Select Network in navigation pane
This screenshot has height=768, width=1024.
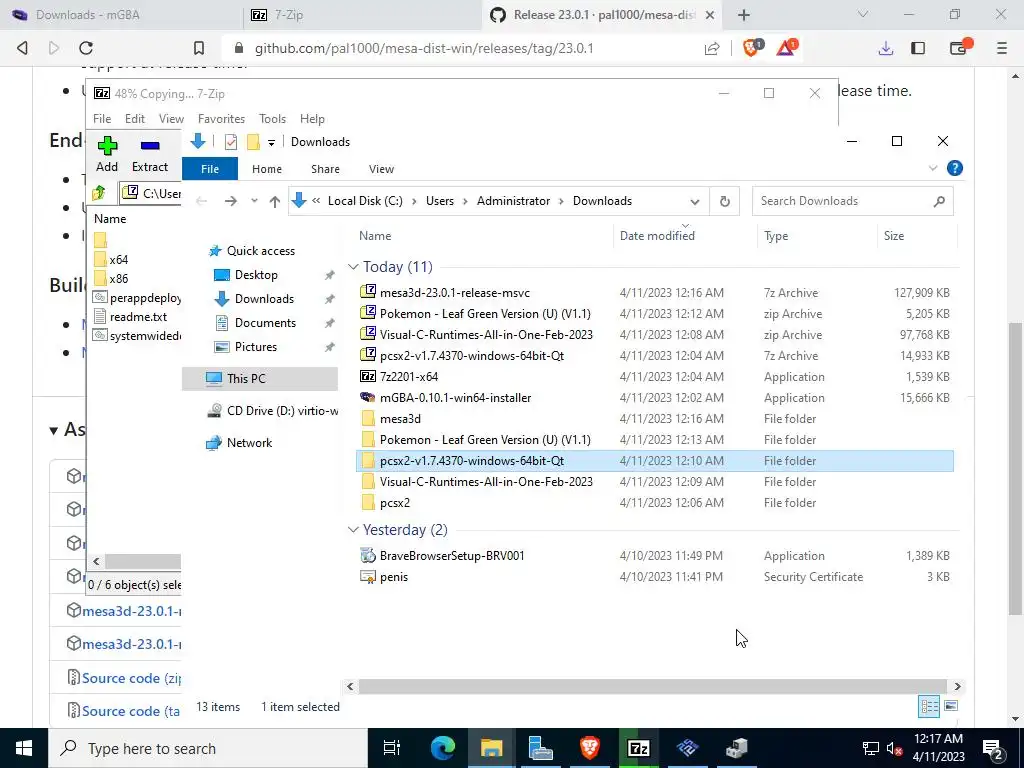point(249,443)
